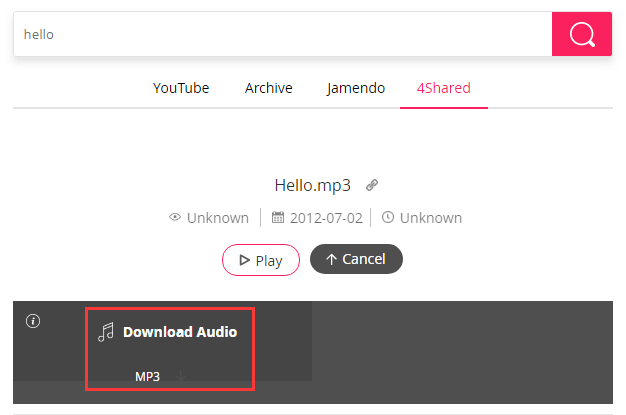Click the music note icon

pos(106,332)
